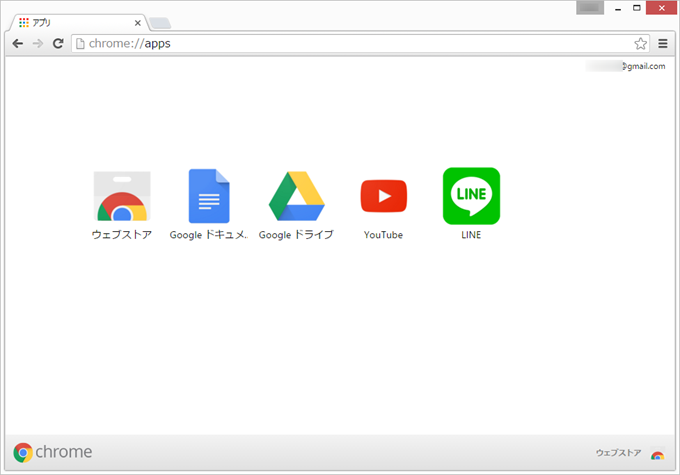Open ウェブストア link in the footer

pos(618,453)
